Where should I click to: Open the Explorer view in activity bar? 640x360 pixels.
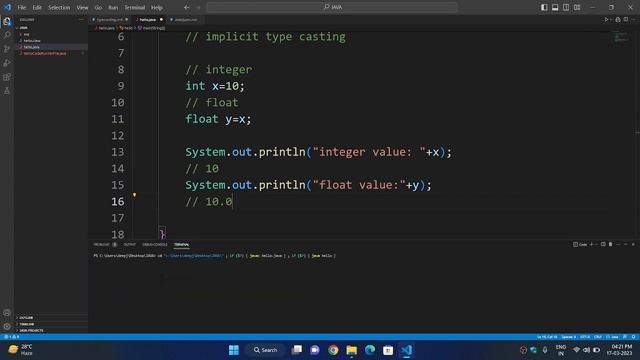tap(7, 21)
